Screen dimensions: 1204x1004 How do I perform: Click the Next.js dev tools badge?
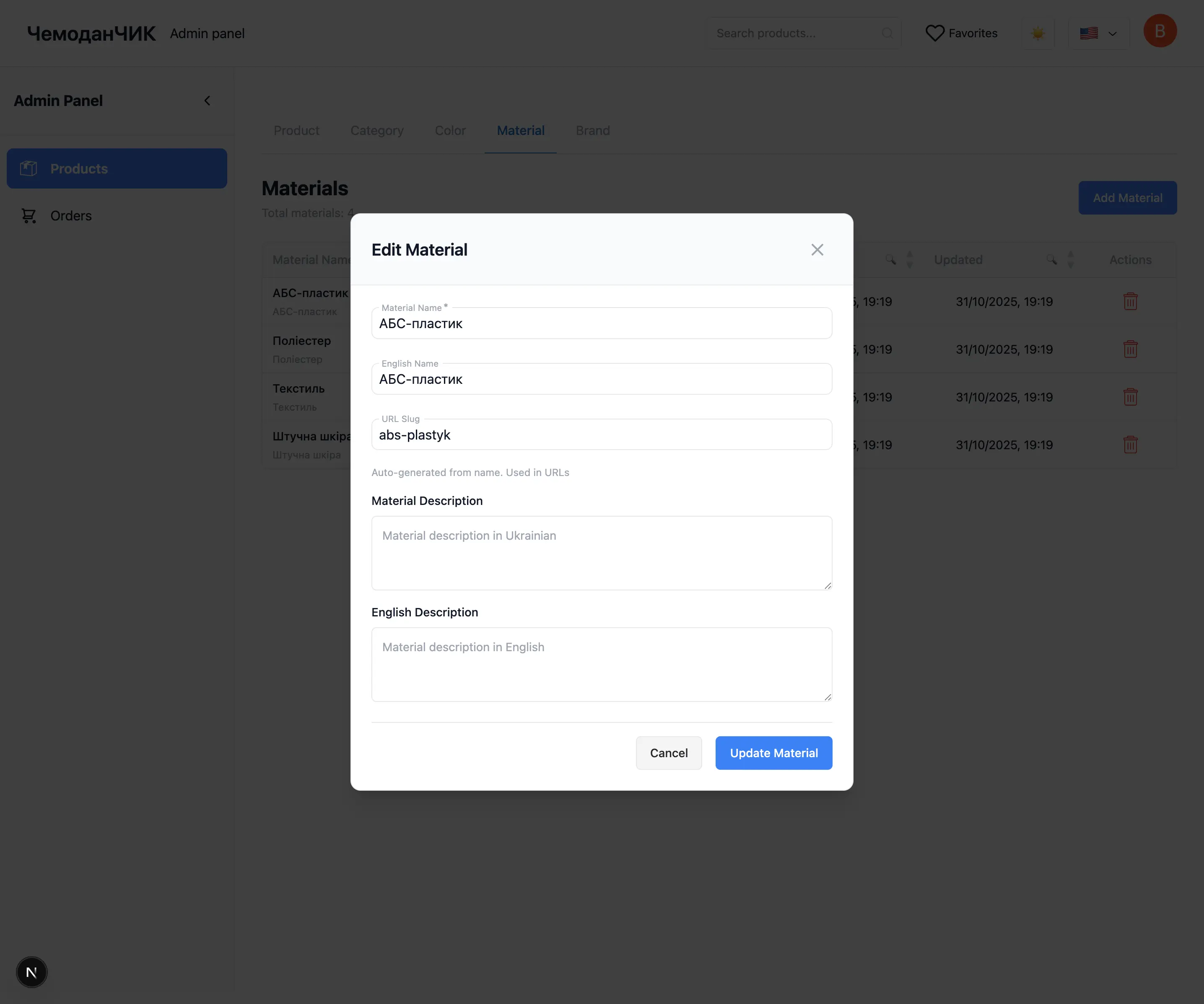pos(31,972)
